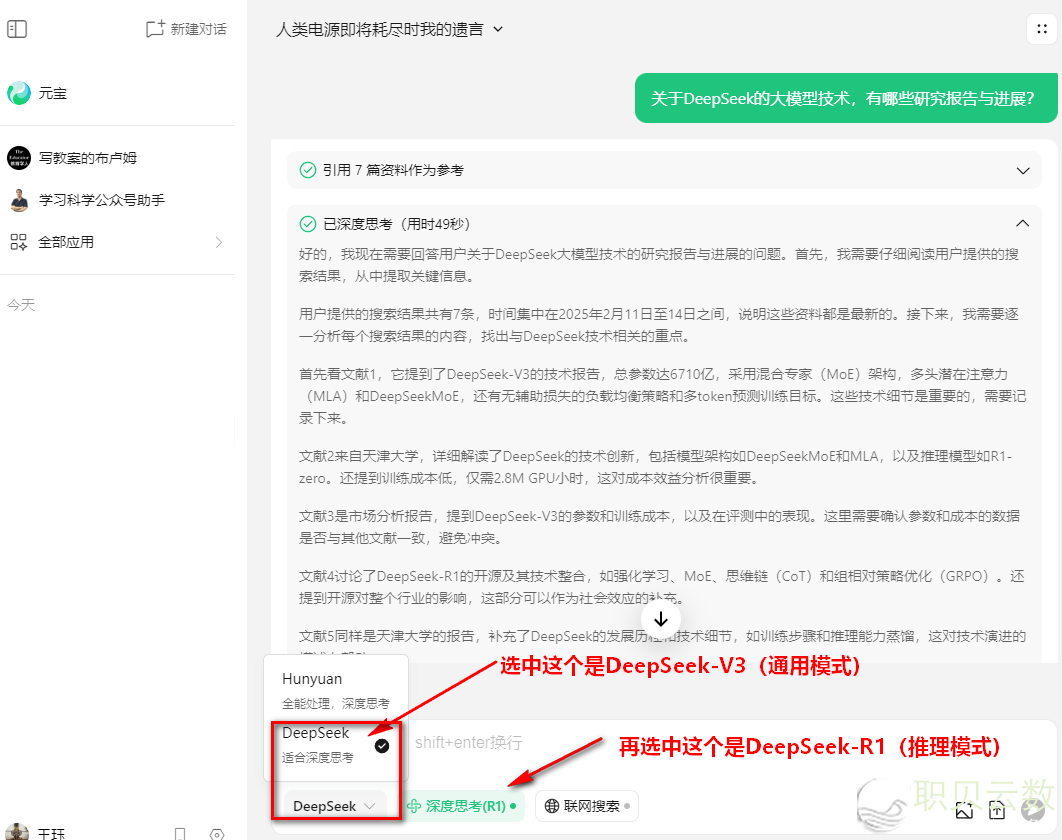Open the settings hexagon icon

click(217, 834)
